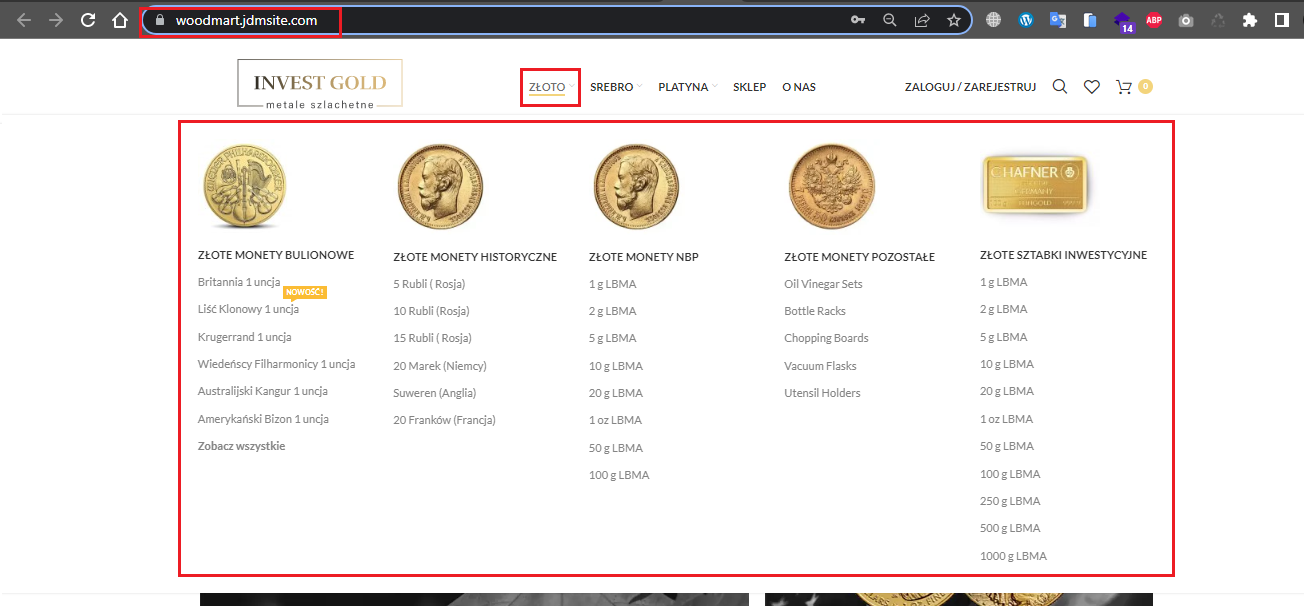Open Złote Monety Bulionowe category
The width and height of the screenshot is (1304, 606).
(276, 255)
